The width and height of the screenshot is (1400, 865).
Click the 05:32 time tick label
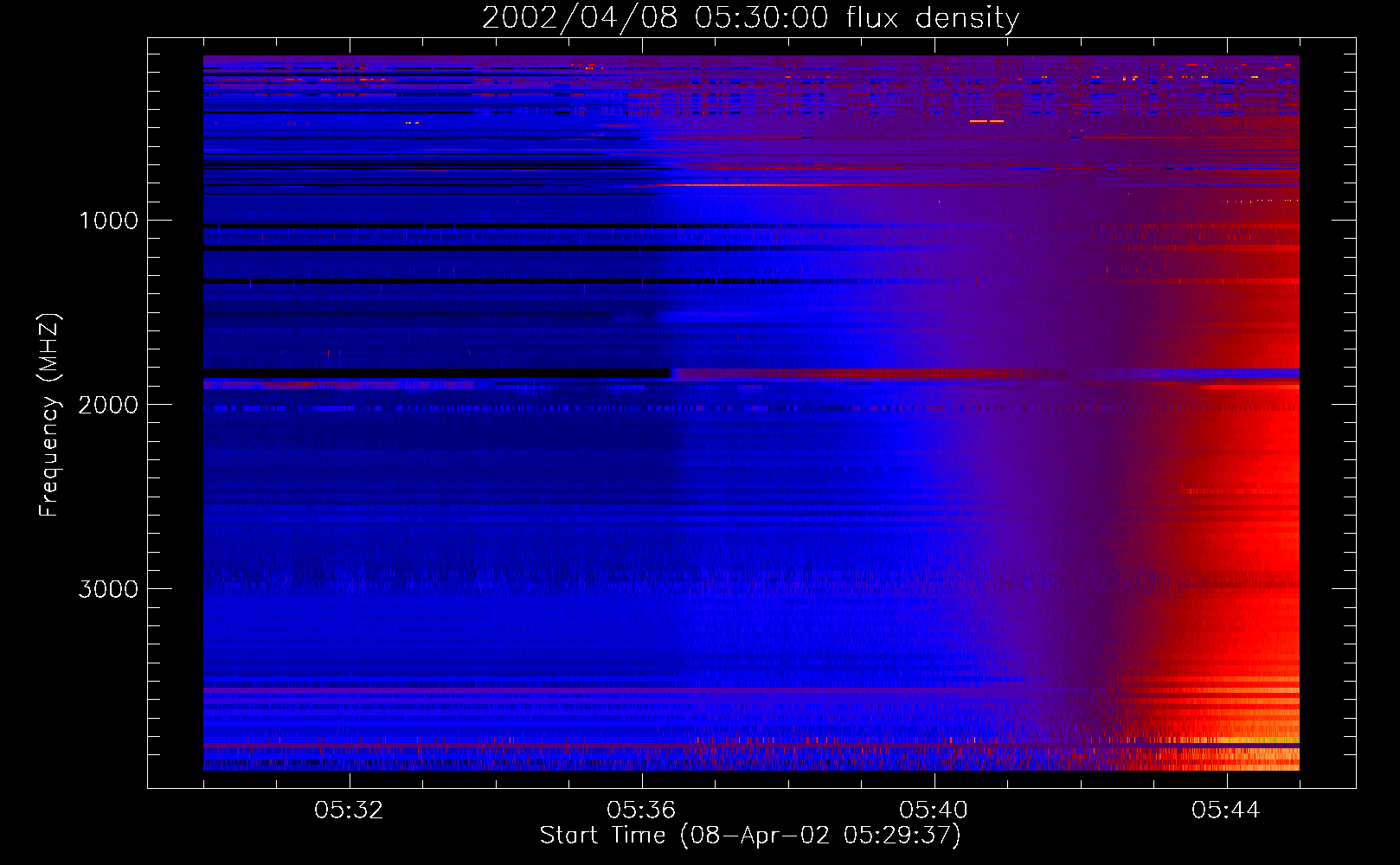pyautogui.click(x=350, y=811)
